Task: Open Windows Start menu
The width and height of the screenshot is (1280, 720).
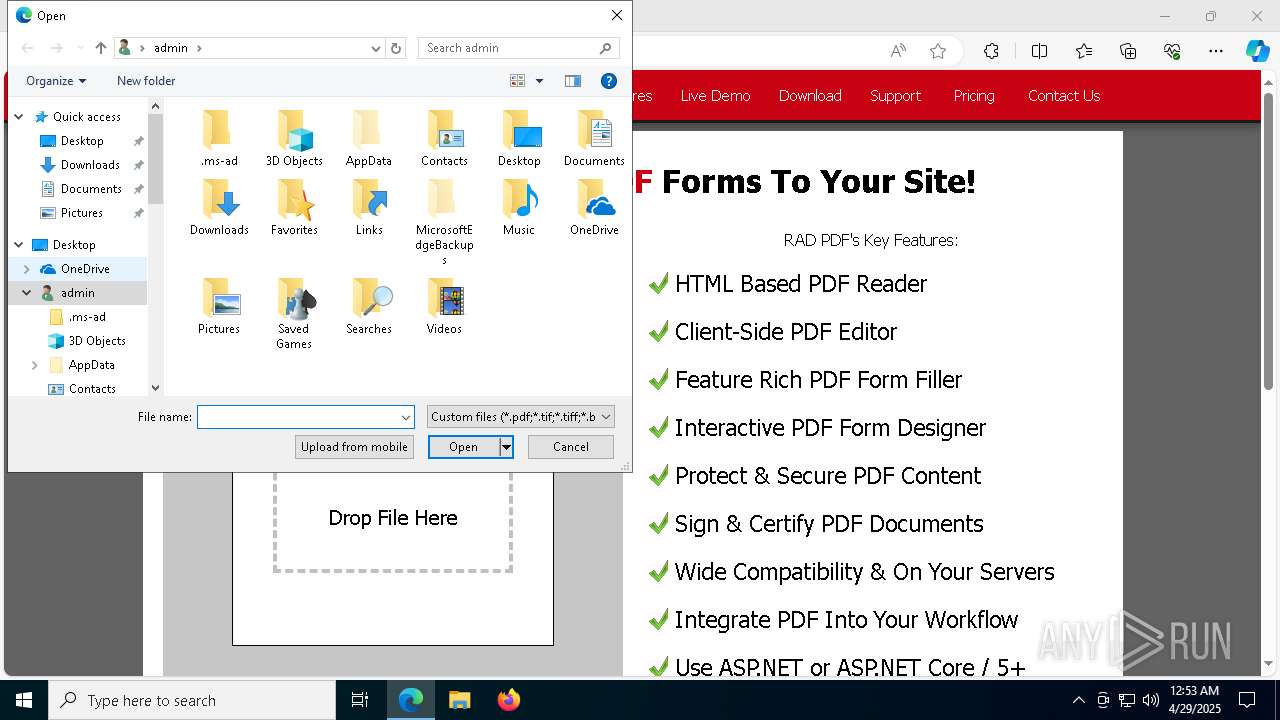Action: [x=24, y=700]
